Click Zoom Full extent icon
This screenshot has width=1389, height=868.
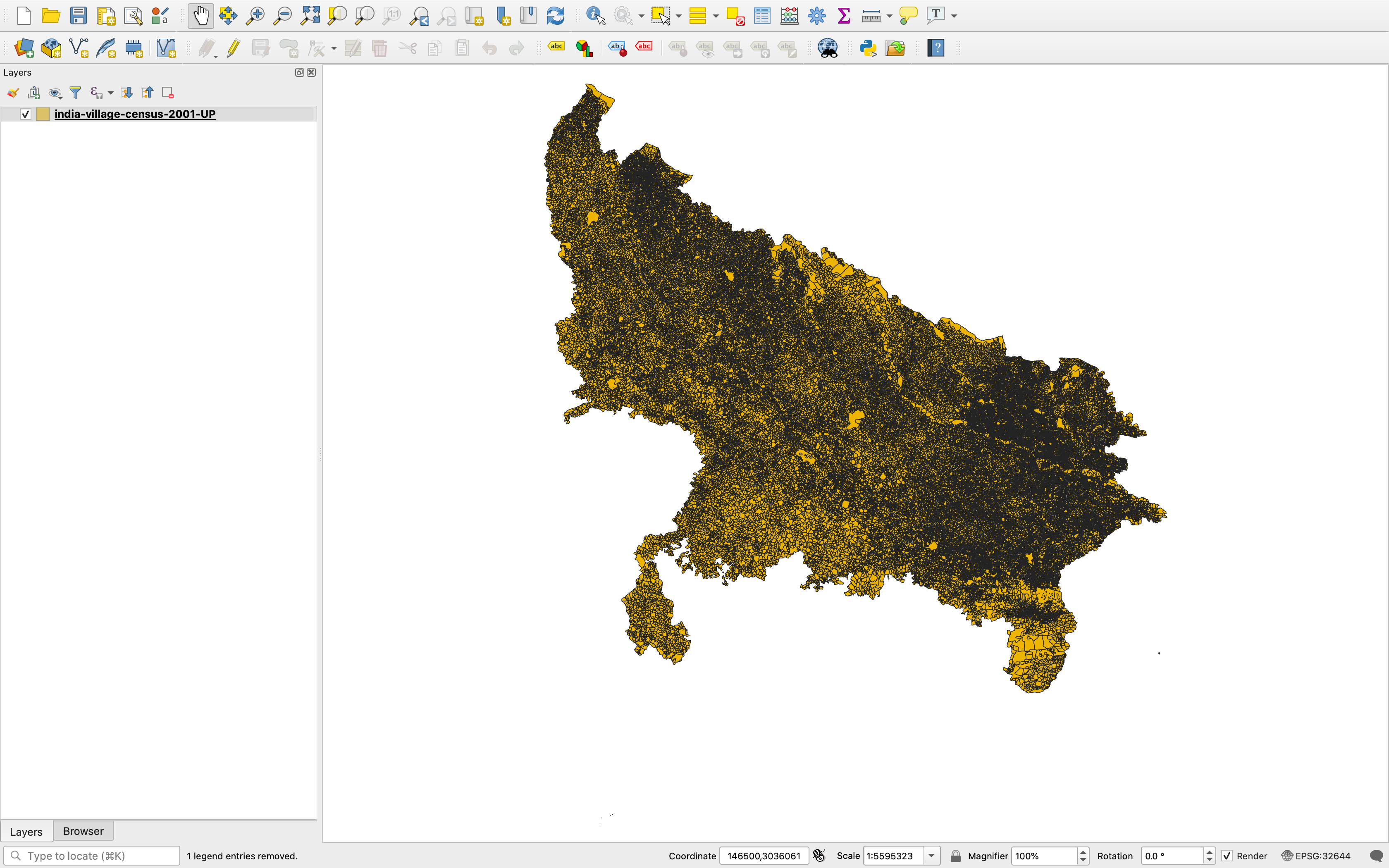pos(310,16)
